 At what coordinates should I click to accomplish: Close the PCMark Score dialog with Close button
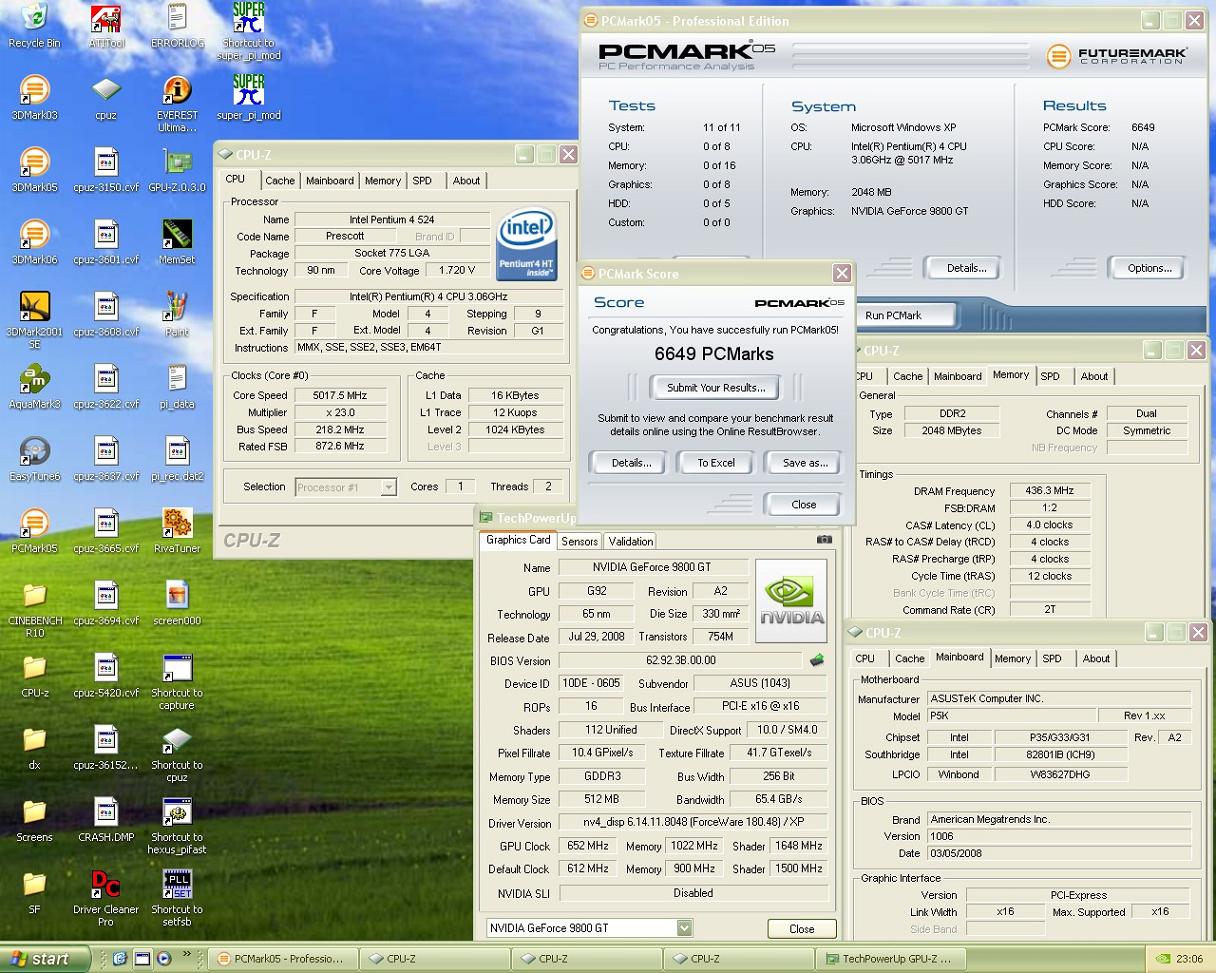[803, 504]
